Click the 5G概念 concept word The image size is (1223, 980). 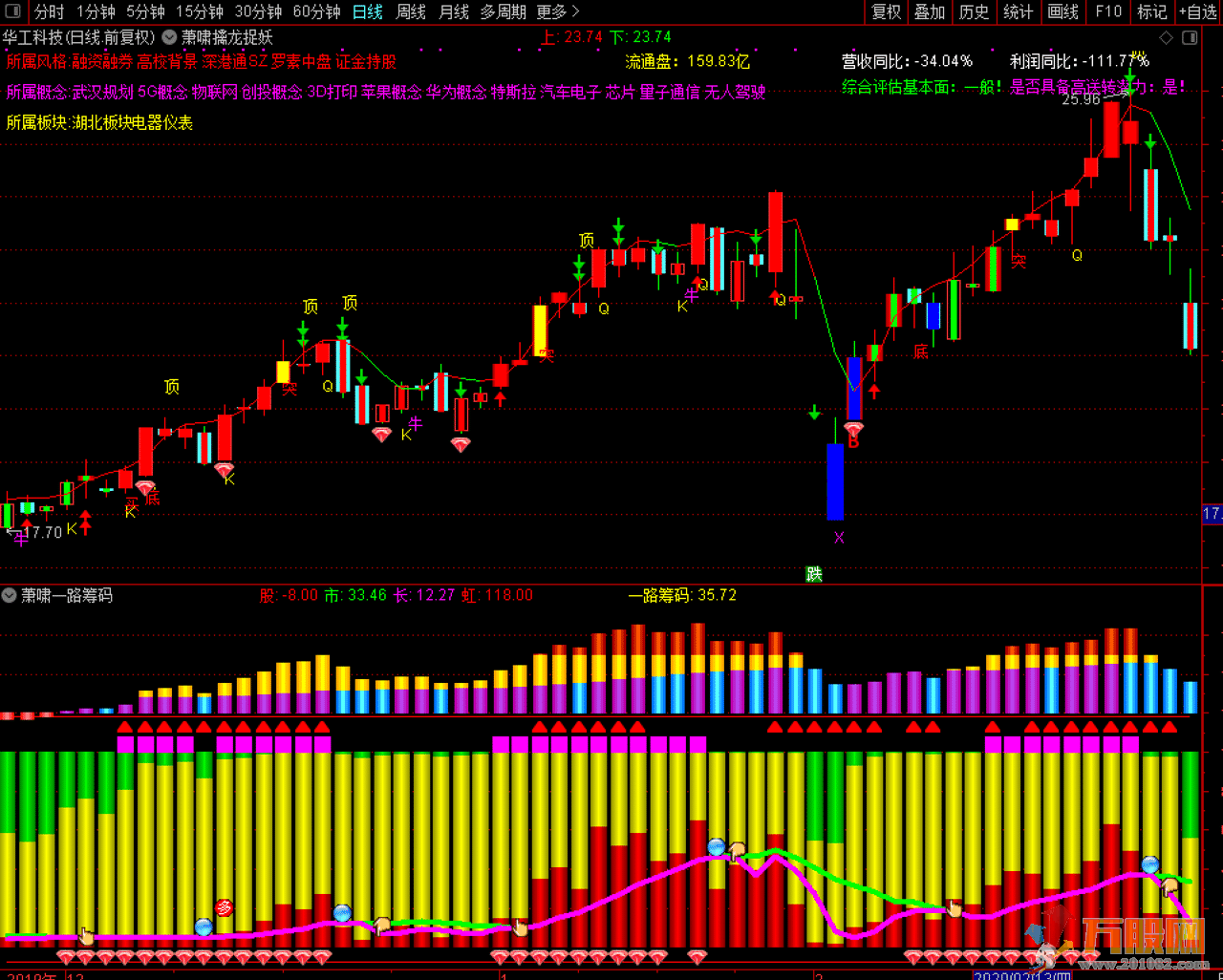pos(162,92)
